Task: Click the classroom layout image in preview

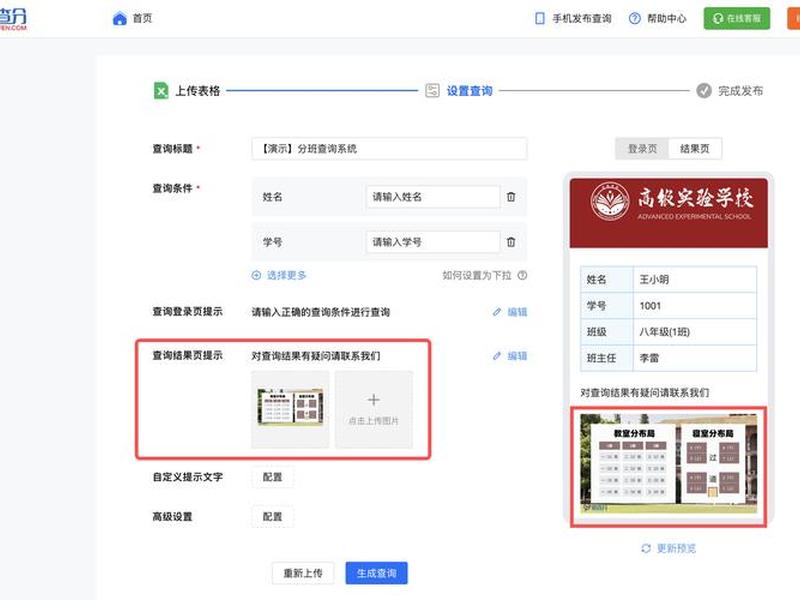Action: click(668, 463)
